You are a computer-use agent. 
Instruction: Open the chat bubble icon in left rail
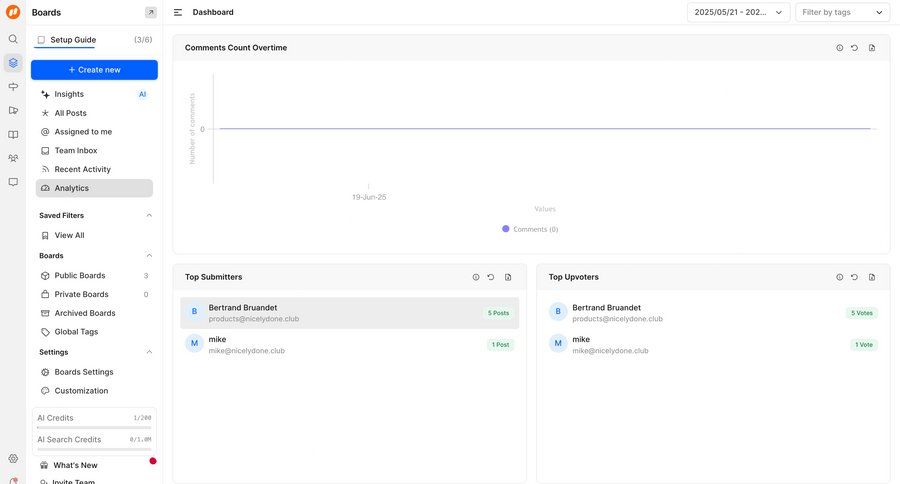pyautogui.click(x=13, y=182)
